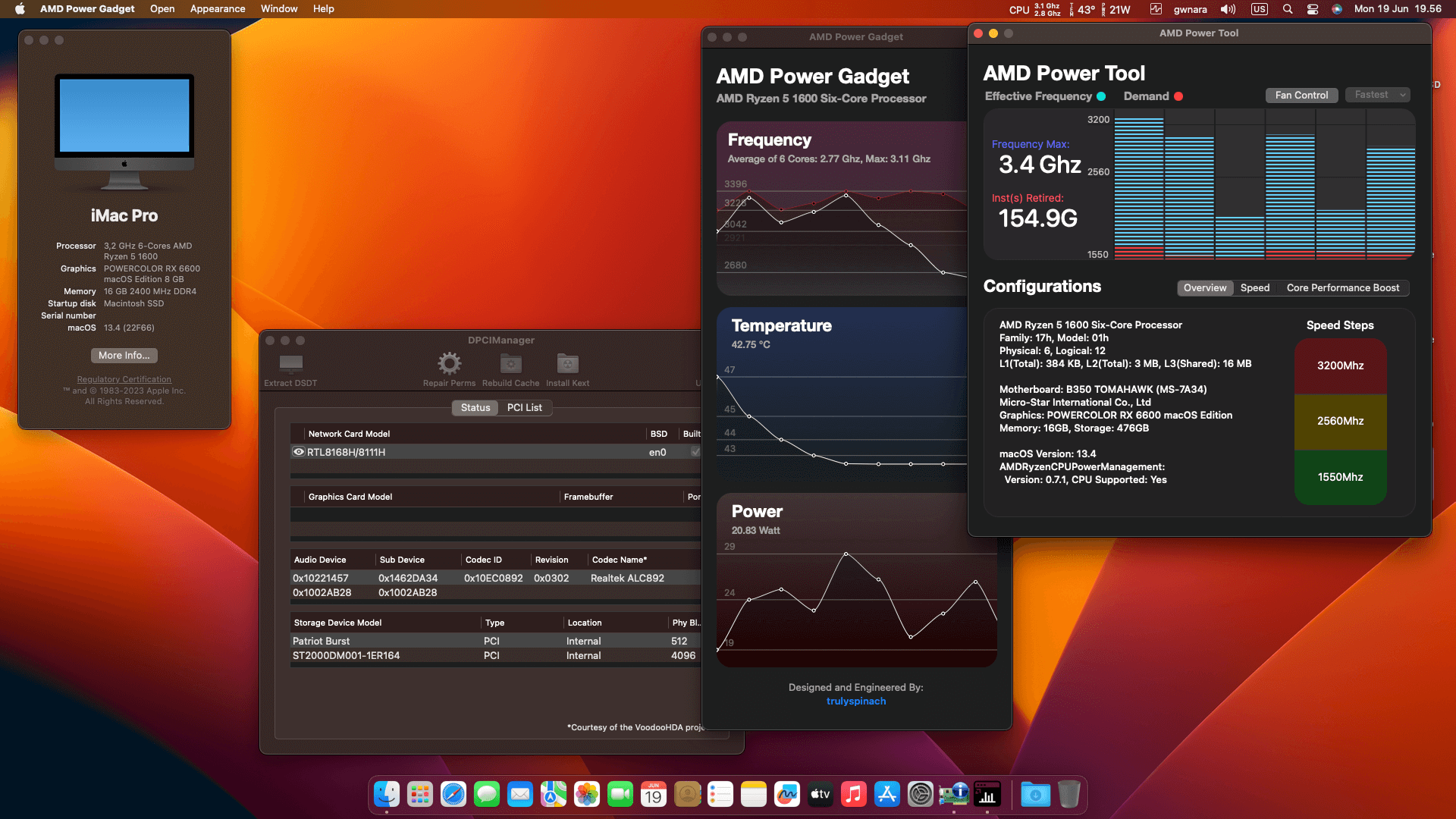Open the Trash in the Dock
The width and height of the screenshot is (1456, 819).
click(x=1069, y=794)
